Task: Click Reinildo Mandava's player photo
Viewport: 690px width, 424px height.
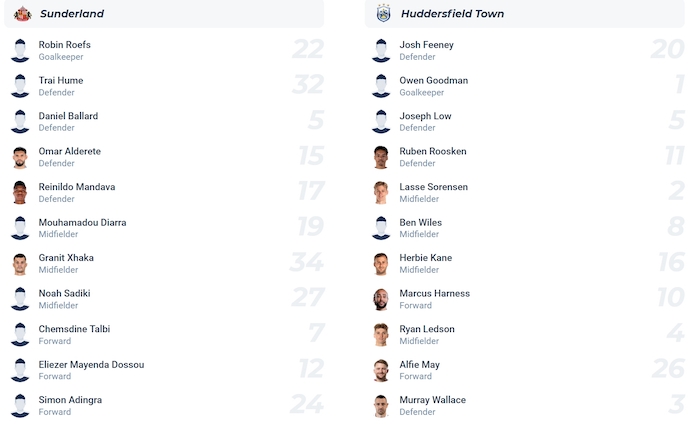Action: pyautogui.click(x=20, y=193)
